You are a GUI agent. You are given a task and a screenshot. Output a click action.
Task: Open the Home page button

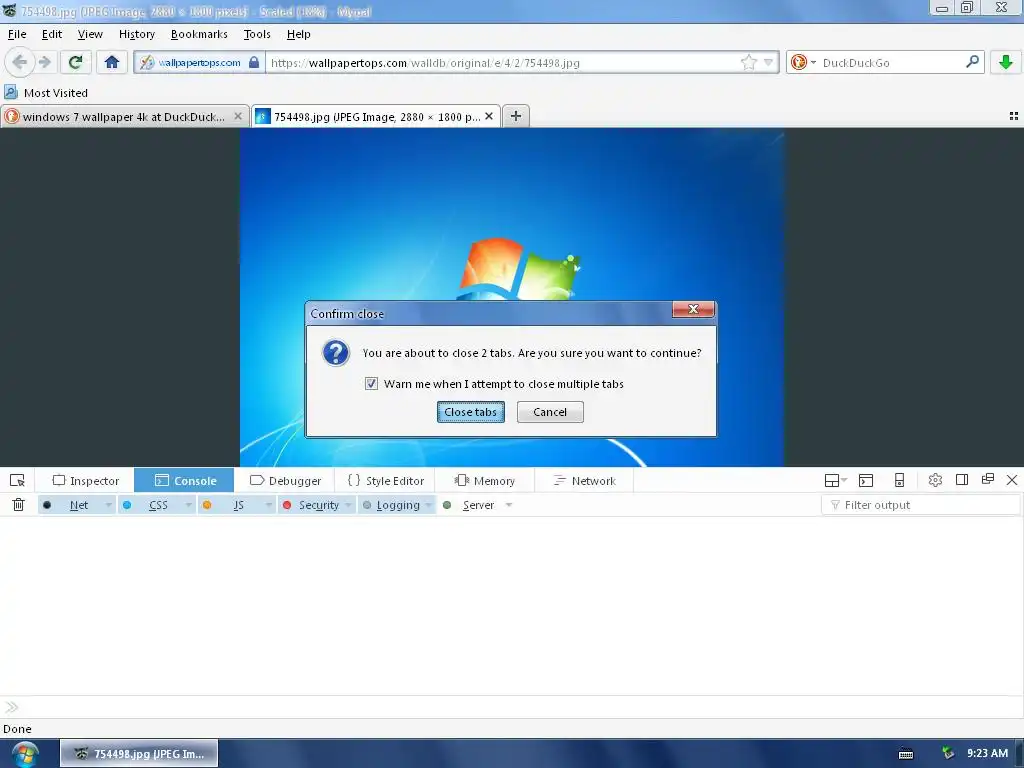[112, 62]
